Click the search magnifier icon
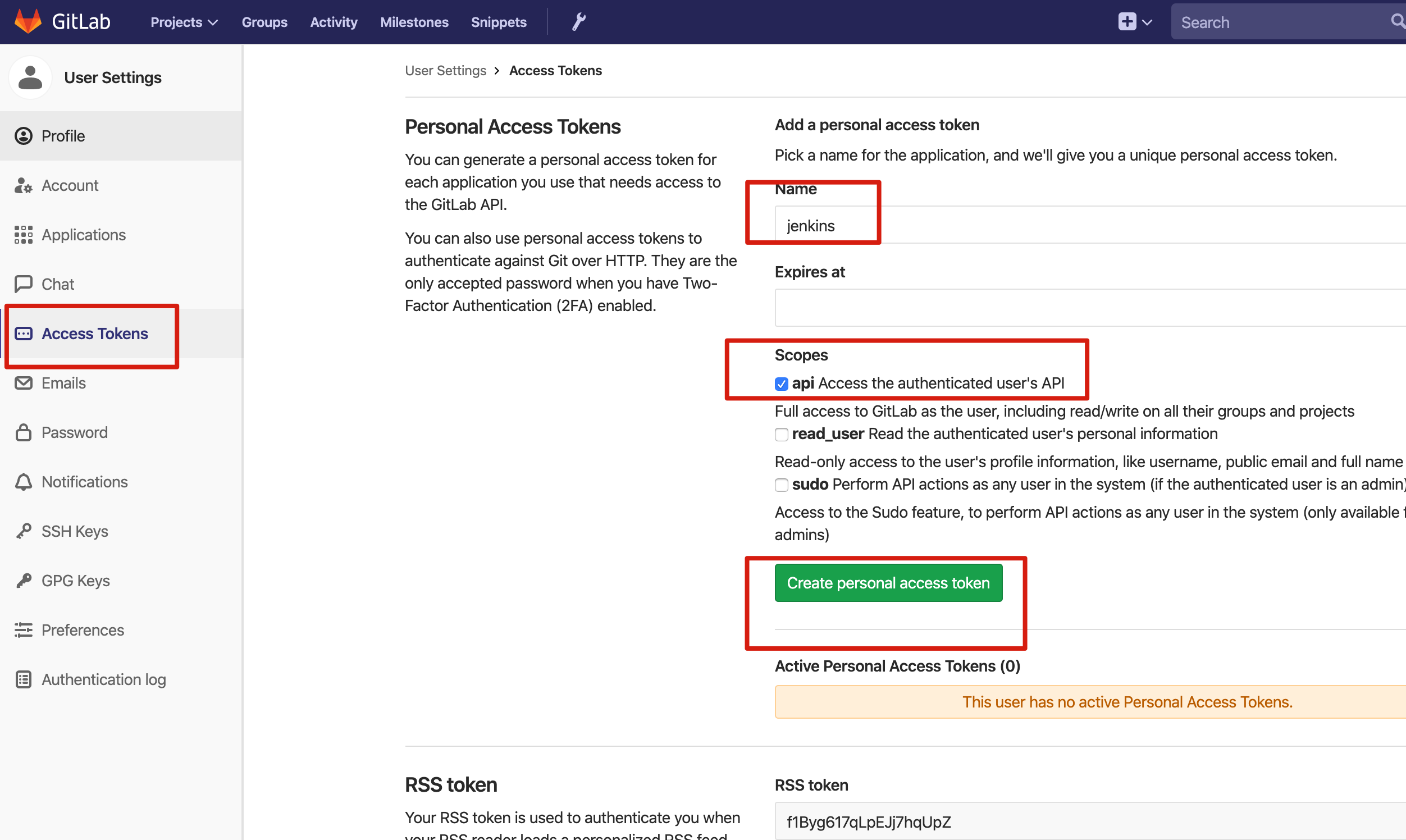The image size is (1406, 840). pyautogui.click(x=1398, y=21)
